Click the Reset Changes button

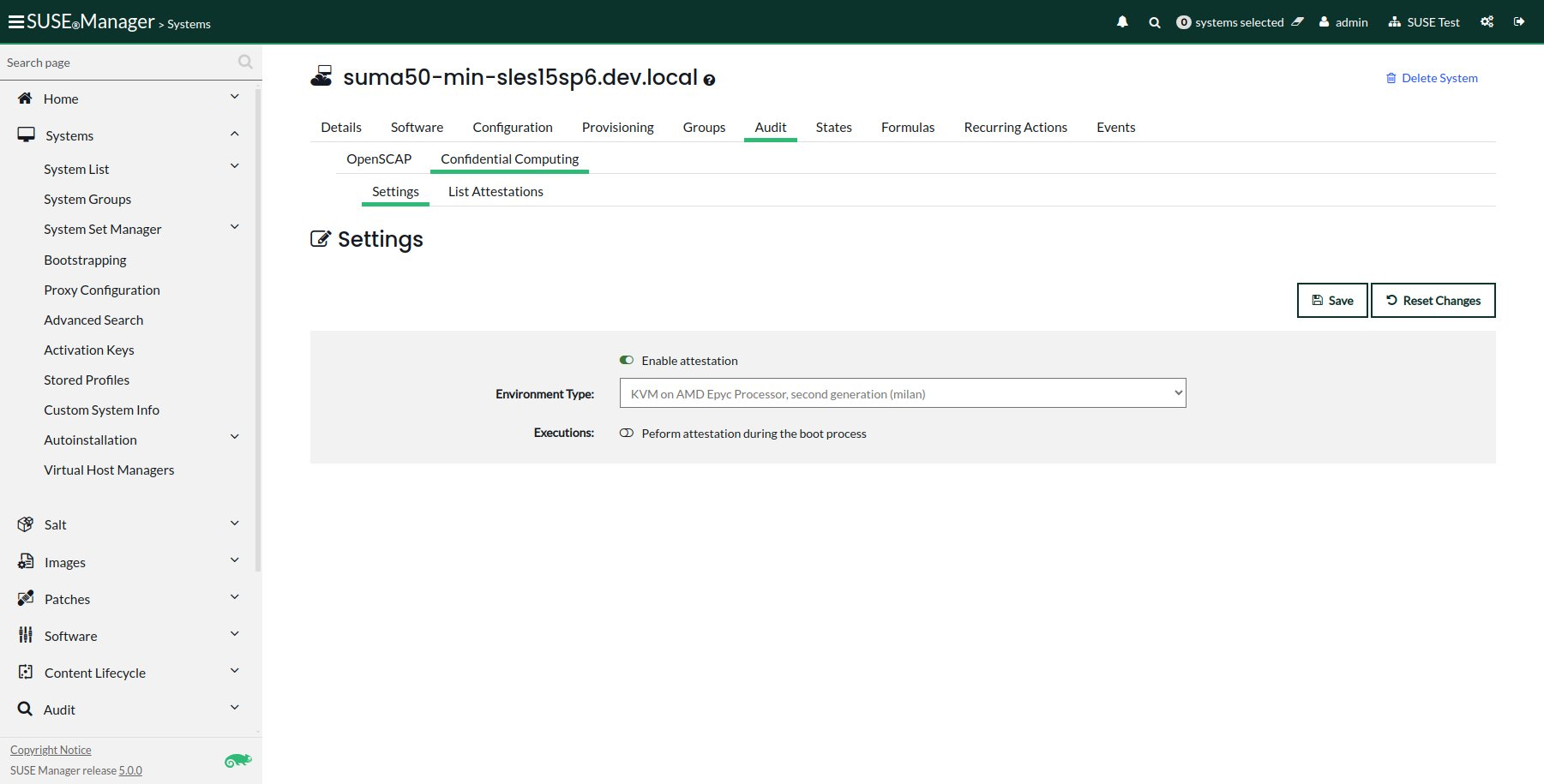click(1433, 301)
